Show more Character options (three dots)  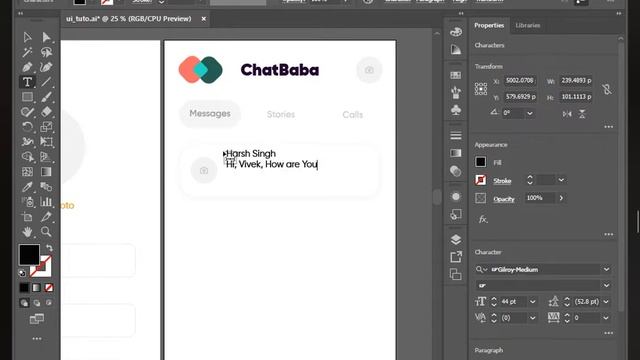point(609,333)
